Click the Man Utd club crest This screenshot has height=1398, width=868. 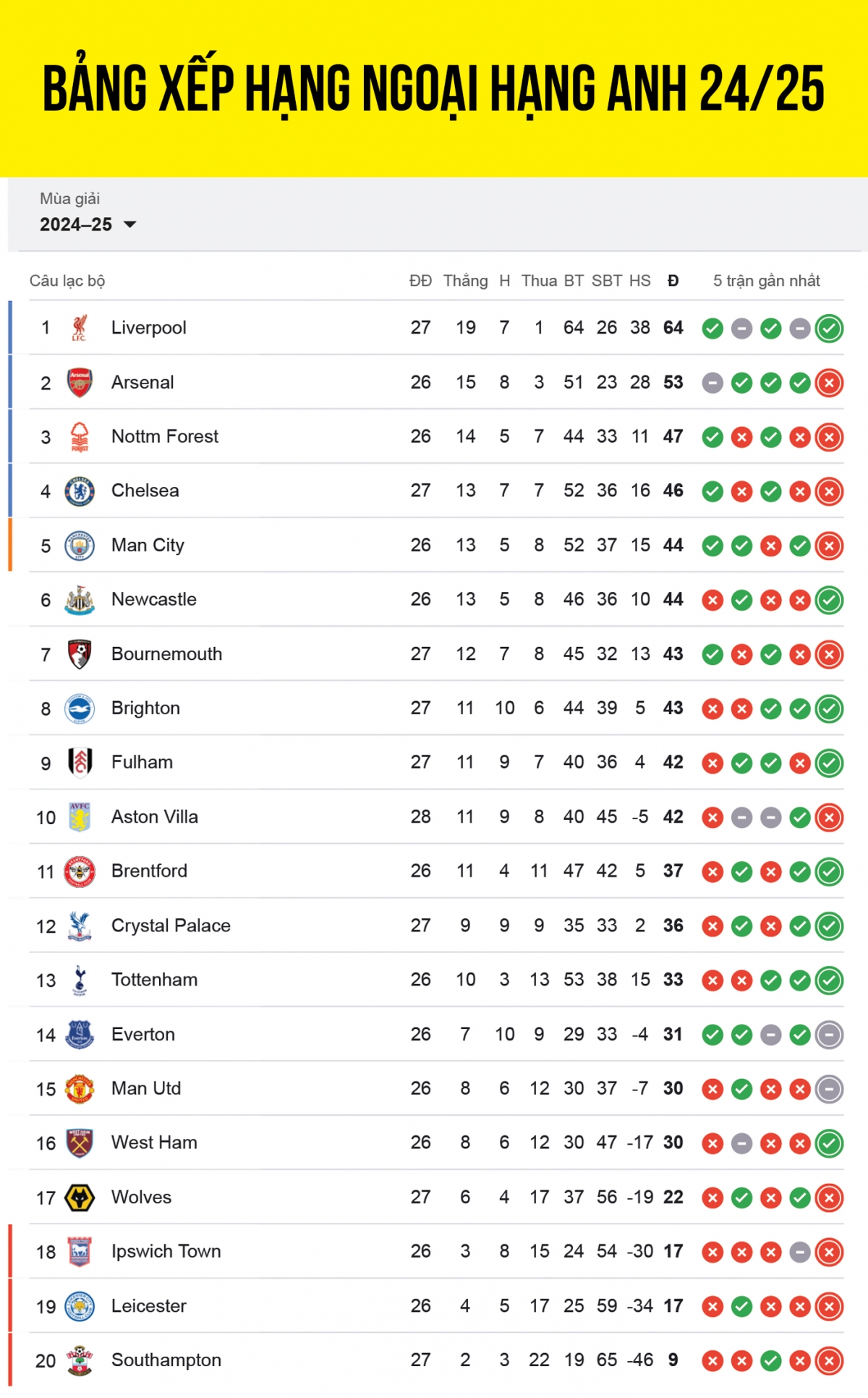coord(80,1089)
